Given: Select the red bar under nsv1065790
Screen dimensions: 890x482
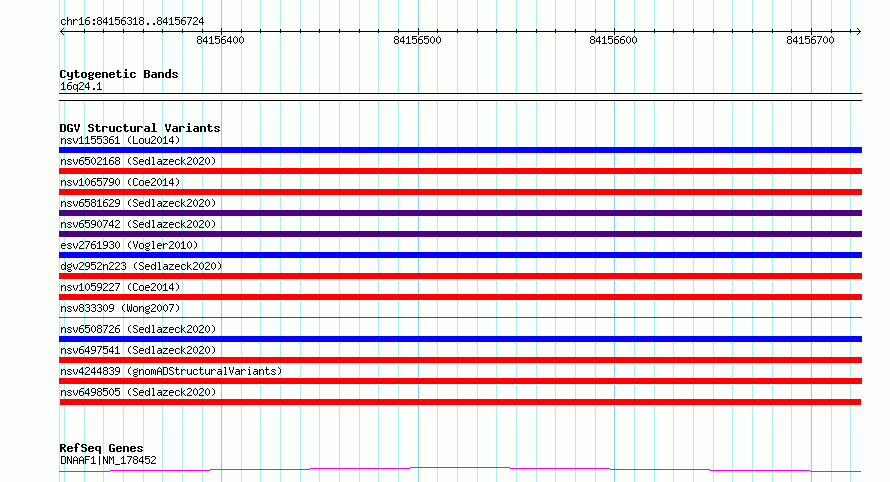Looking at the screenshot, I should click(460, 192).
